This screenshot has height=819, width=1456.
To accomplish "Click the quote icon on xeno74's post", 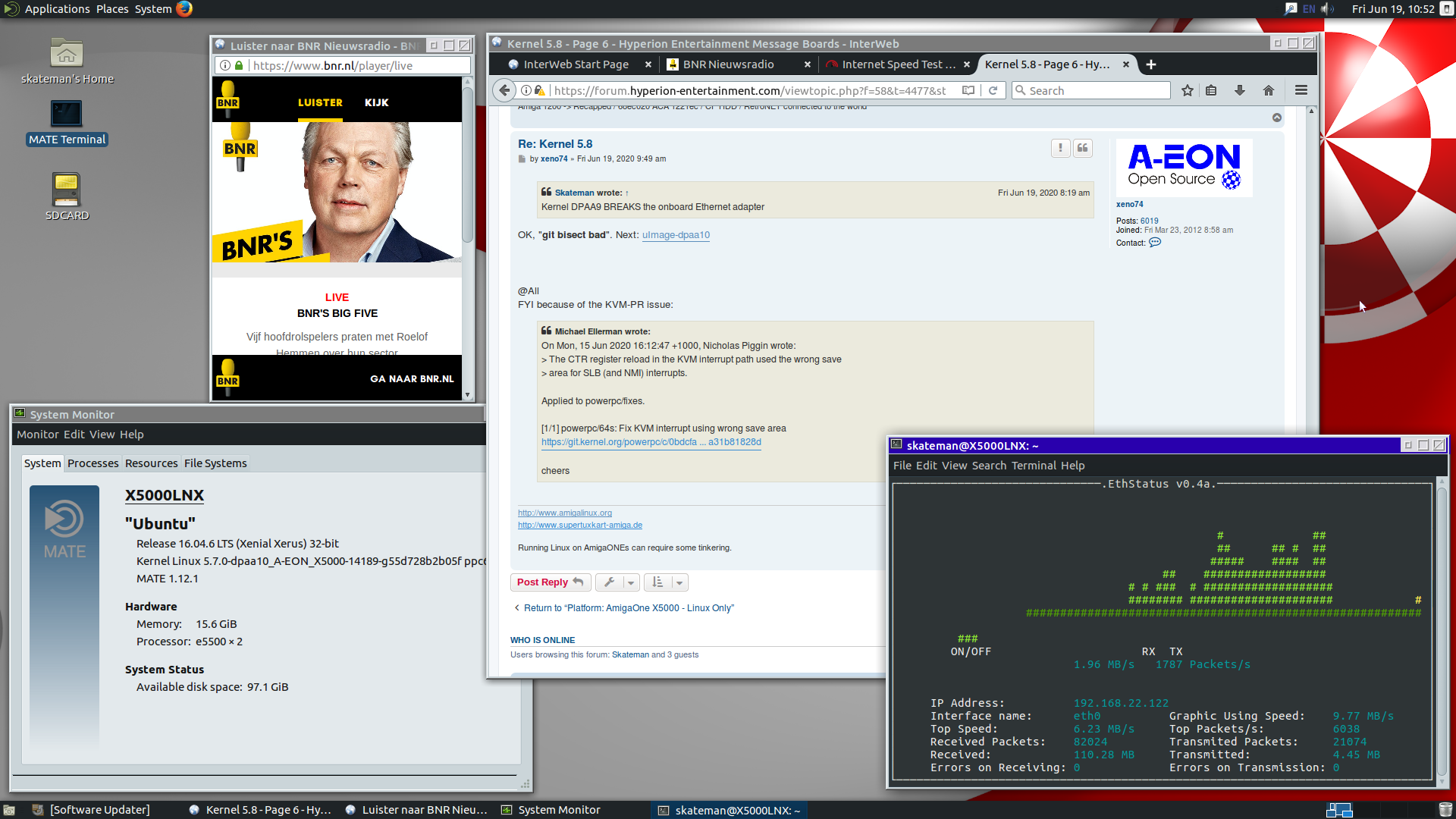I will click(x=1083, y=148).
